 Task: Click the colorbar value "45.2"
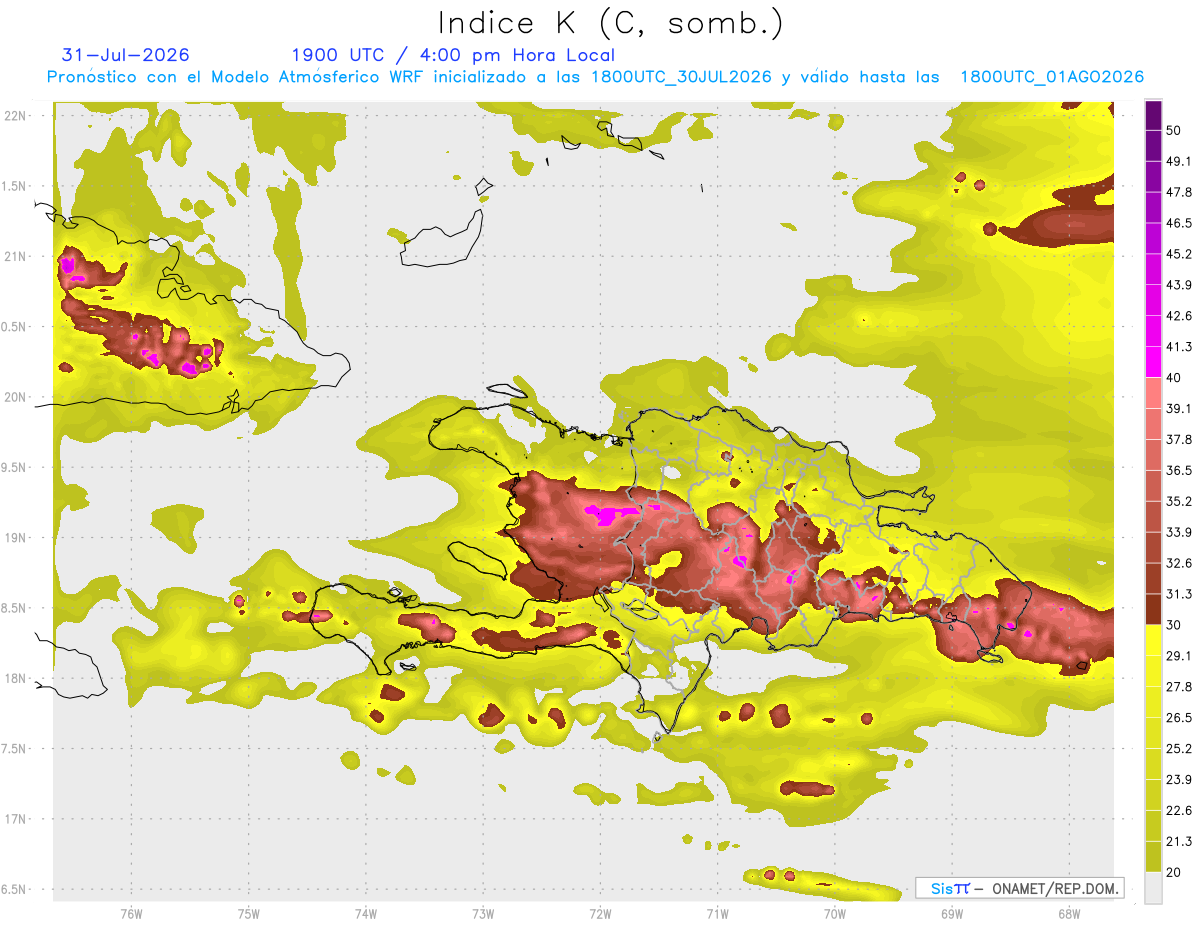tap(1179, 254)
